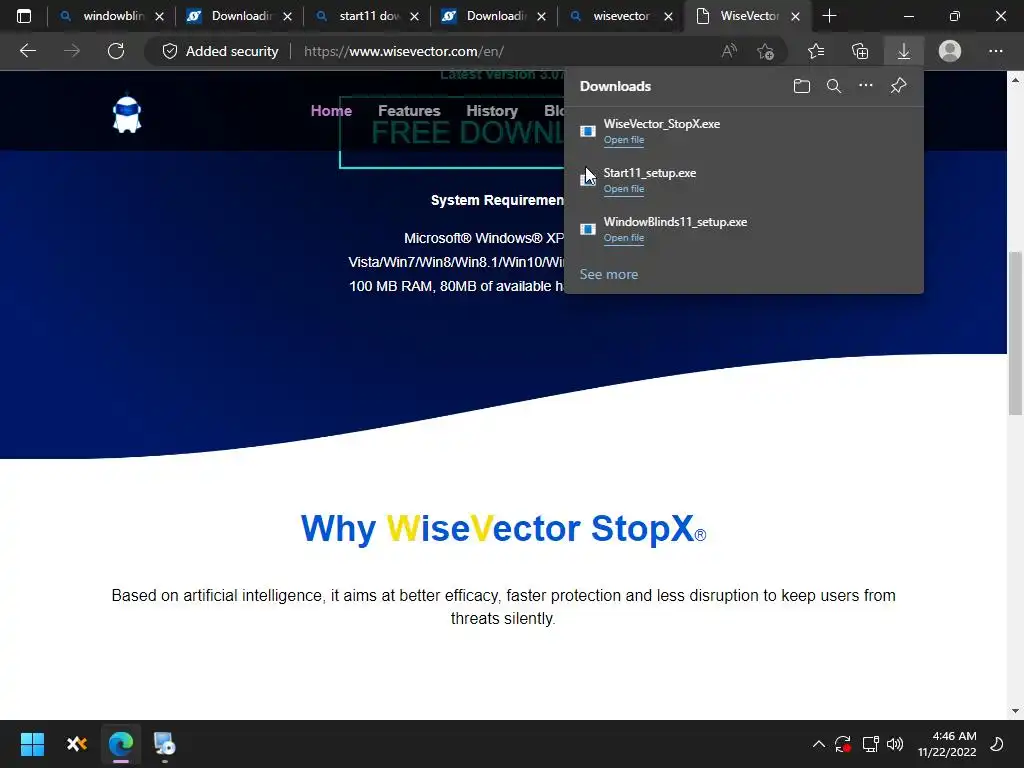Click the sync update tray icon
The image size is (1024, 768).
click(x=843, y=744)
